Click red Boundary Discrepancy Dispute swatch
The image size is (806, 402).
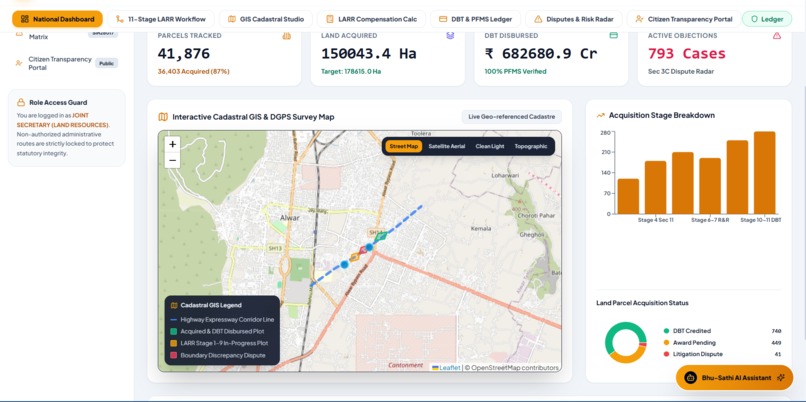pyautogui.click(x=174, y=355)
